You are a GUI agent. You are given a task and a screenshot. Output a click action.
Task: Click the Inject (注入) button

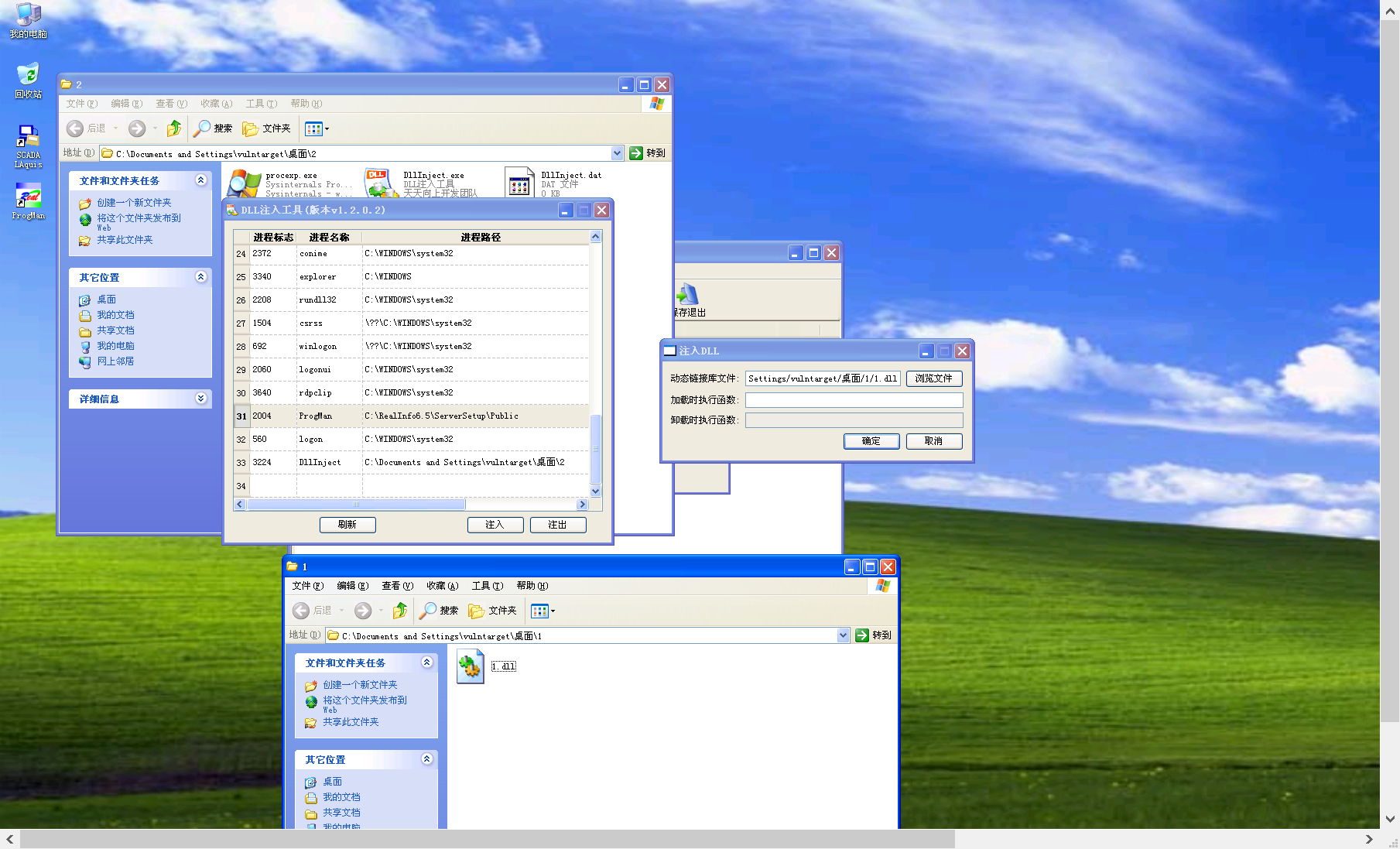[495, 525]
